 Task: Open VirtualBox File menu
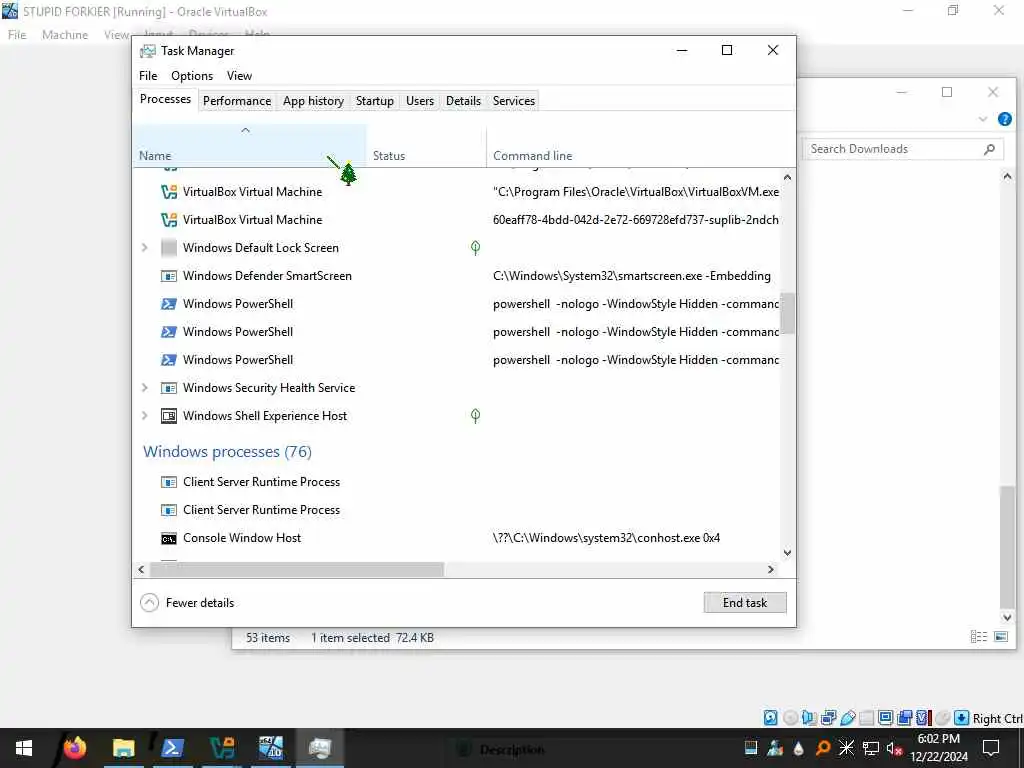[x=17, y=35]
